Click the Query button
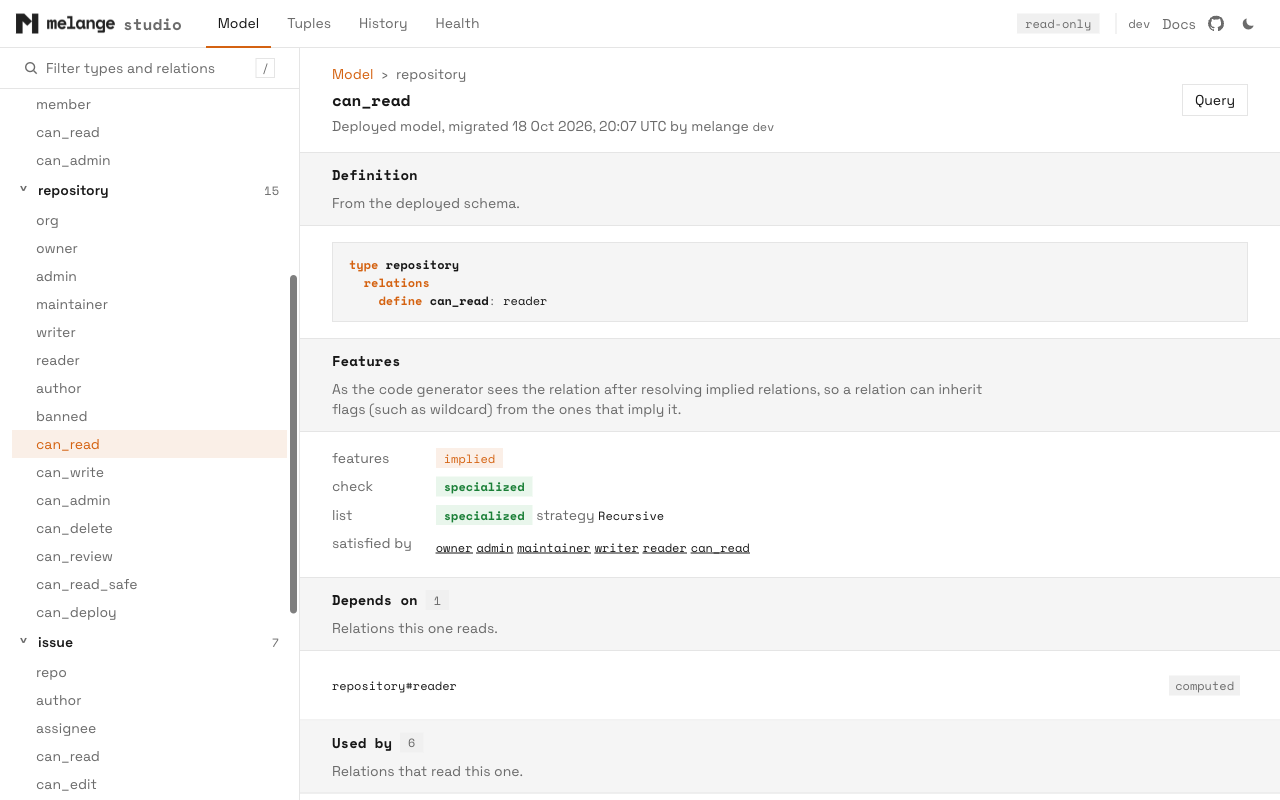 click(1215, 100)
